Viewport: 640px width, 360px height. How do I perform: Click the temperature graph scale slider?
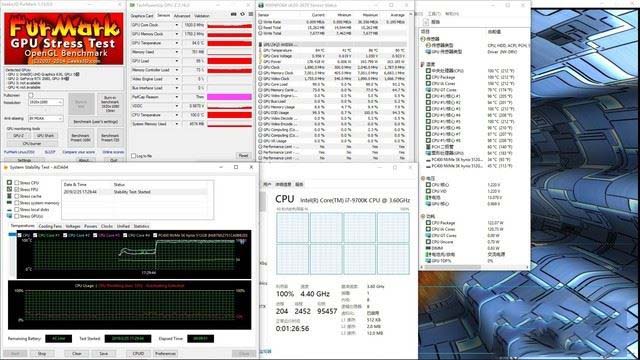tap(12, 234)
